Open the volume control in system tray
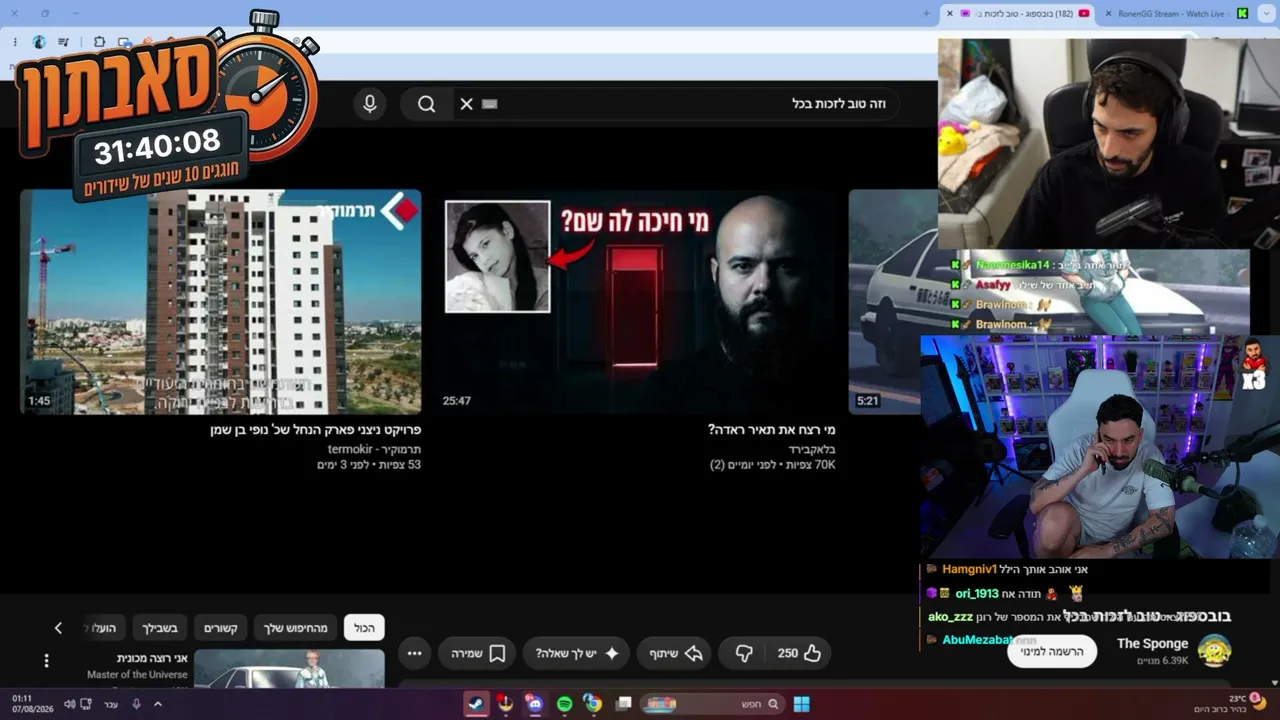This screenshot has height=720, width=1280. (x=69, y=704)
